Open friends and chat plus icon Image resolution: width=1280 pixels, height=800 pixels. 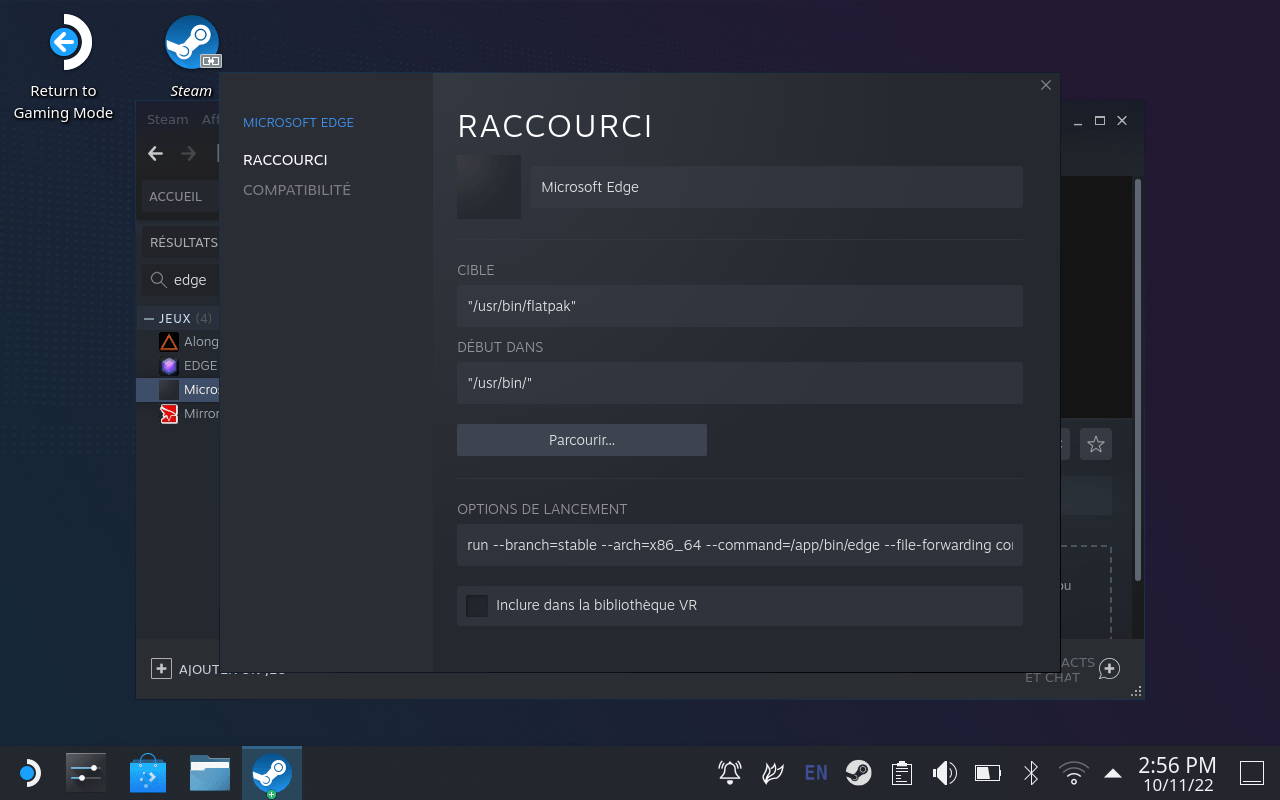1109,670
